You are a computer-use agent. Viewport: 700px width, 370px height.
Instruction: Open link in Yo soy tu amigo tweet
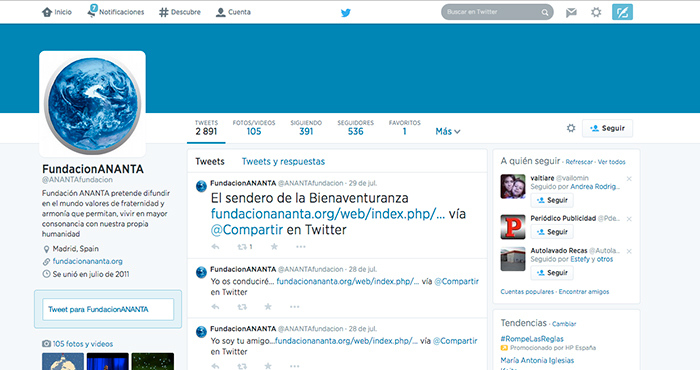pyautogui.click(x=346, y=341)
